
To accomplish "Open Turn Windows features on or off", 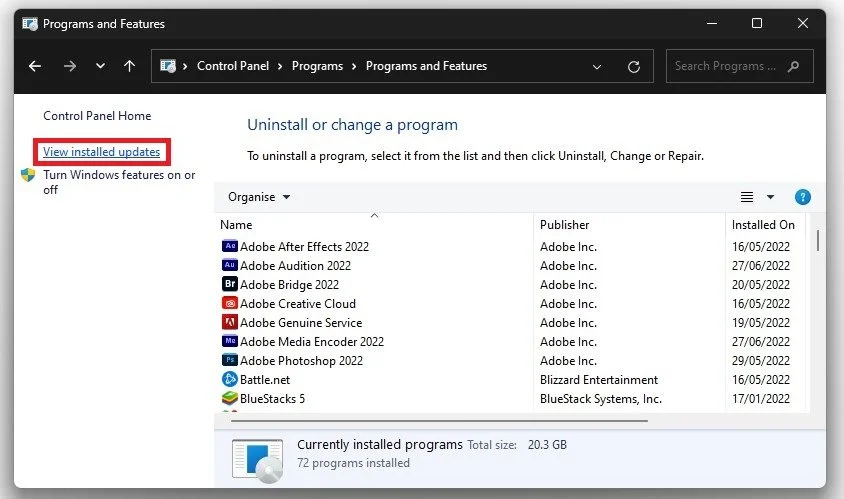I will click(x=119, y=182).
